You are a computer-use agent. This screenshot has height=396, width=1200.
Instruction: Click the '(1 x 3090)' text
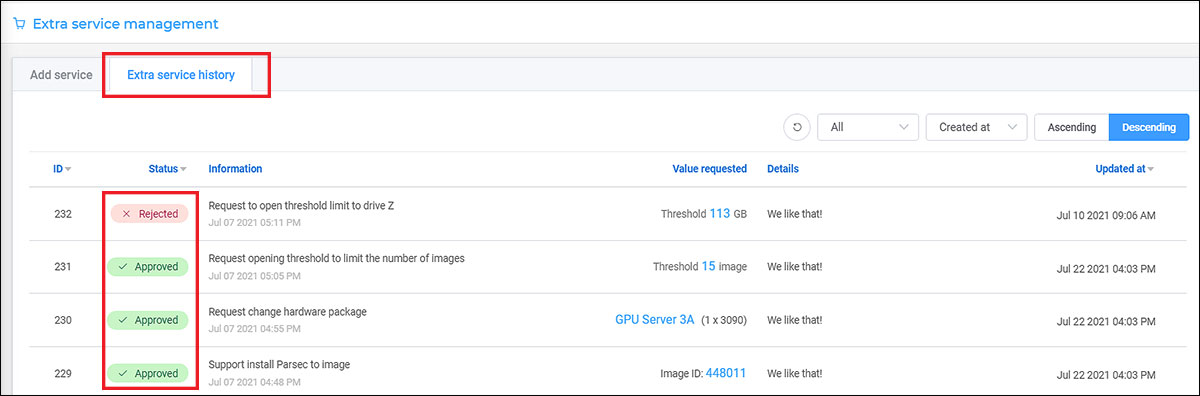724,320
